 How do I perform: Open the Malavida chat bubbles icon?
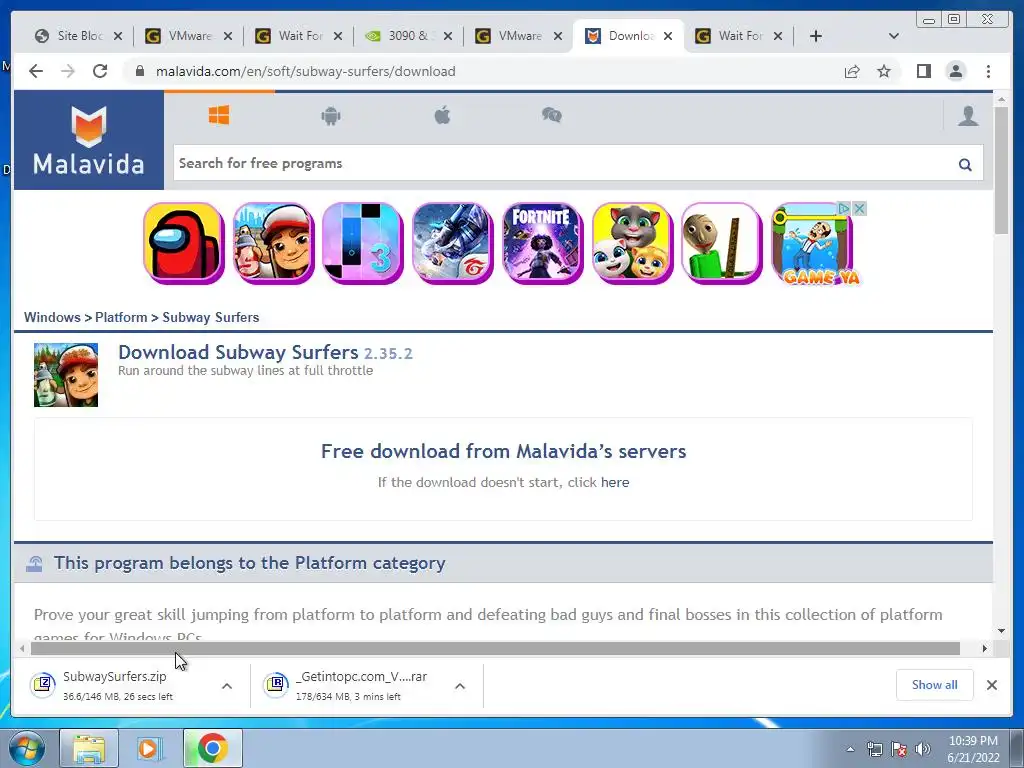(552, 116)
